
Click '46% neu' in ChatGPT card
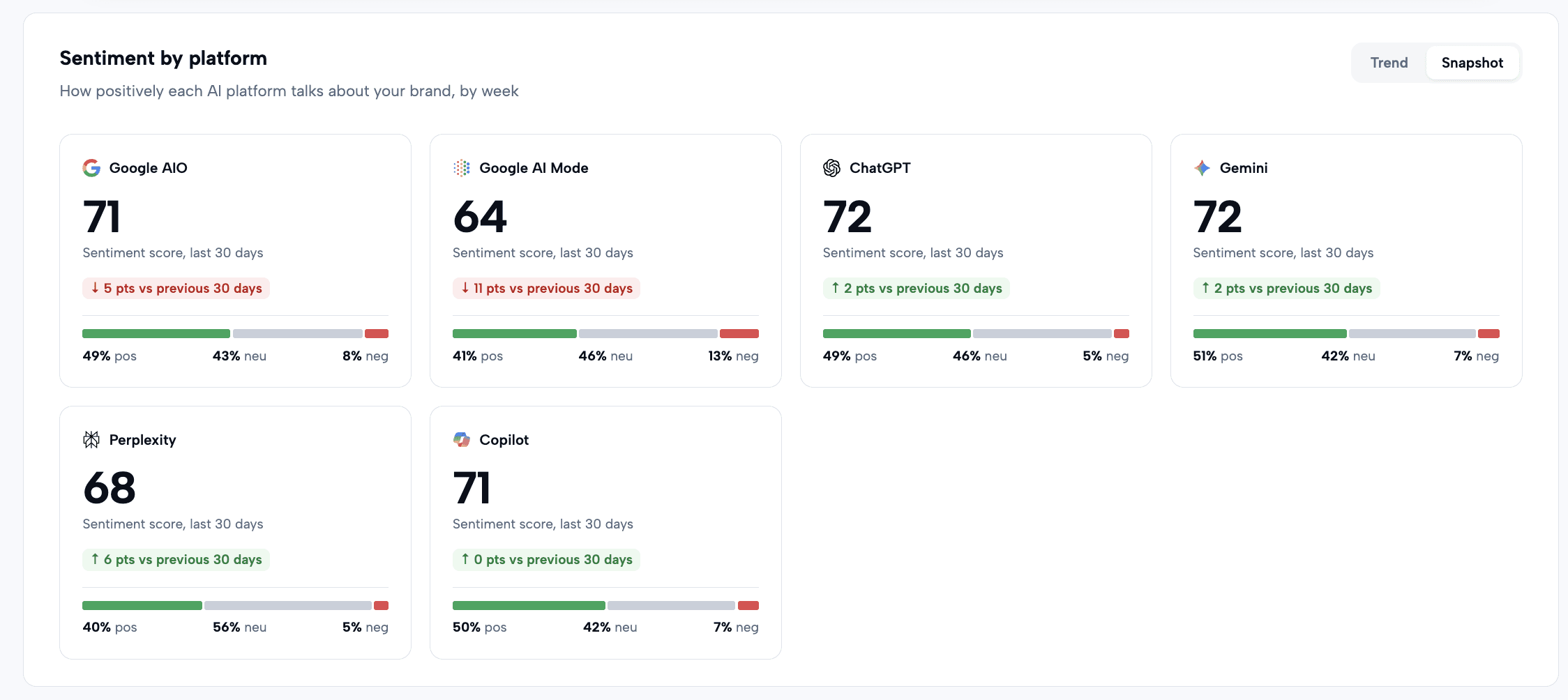coord(980,356)
